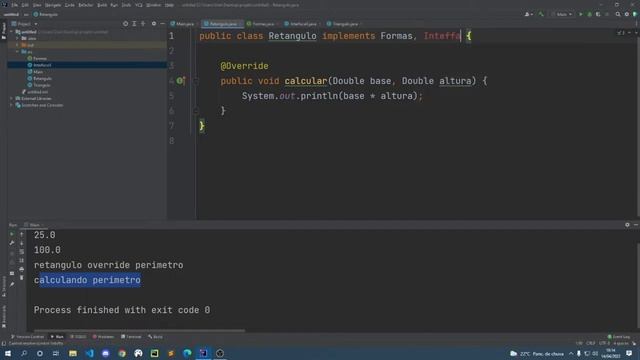Click the override gutter icon on line 4
The image size is (640, 360).
coord(180,81)
